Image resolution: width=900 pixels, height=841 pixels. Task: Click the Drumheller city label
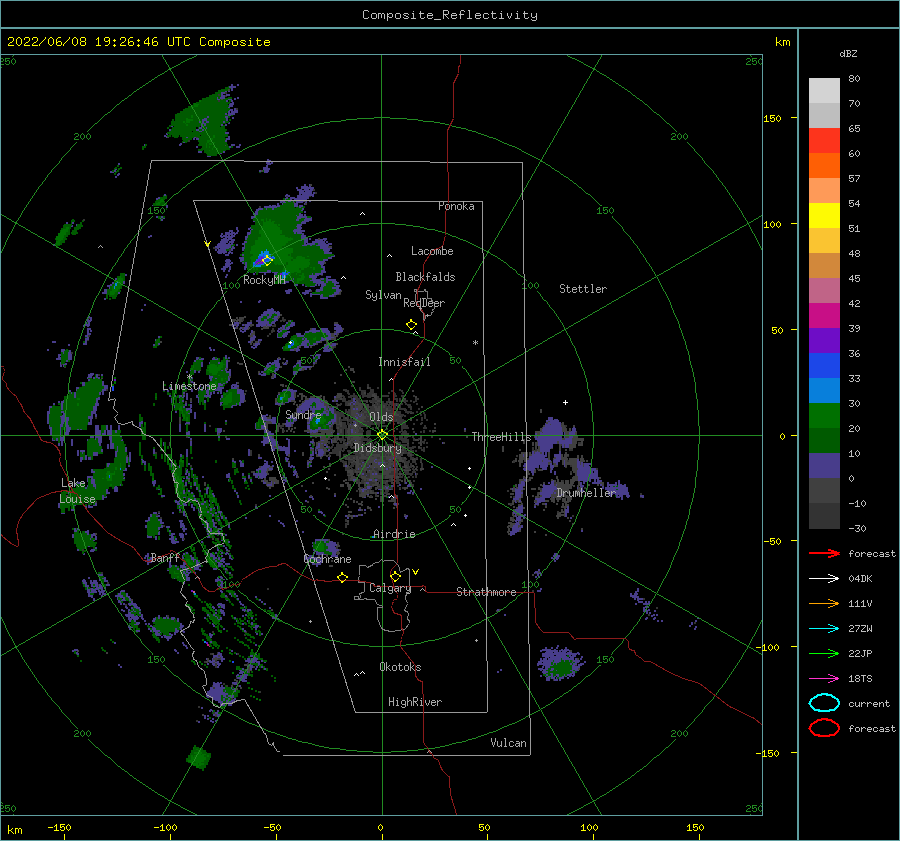tap(586, 493)
